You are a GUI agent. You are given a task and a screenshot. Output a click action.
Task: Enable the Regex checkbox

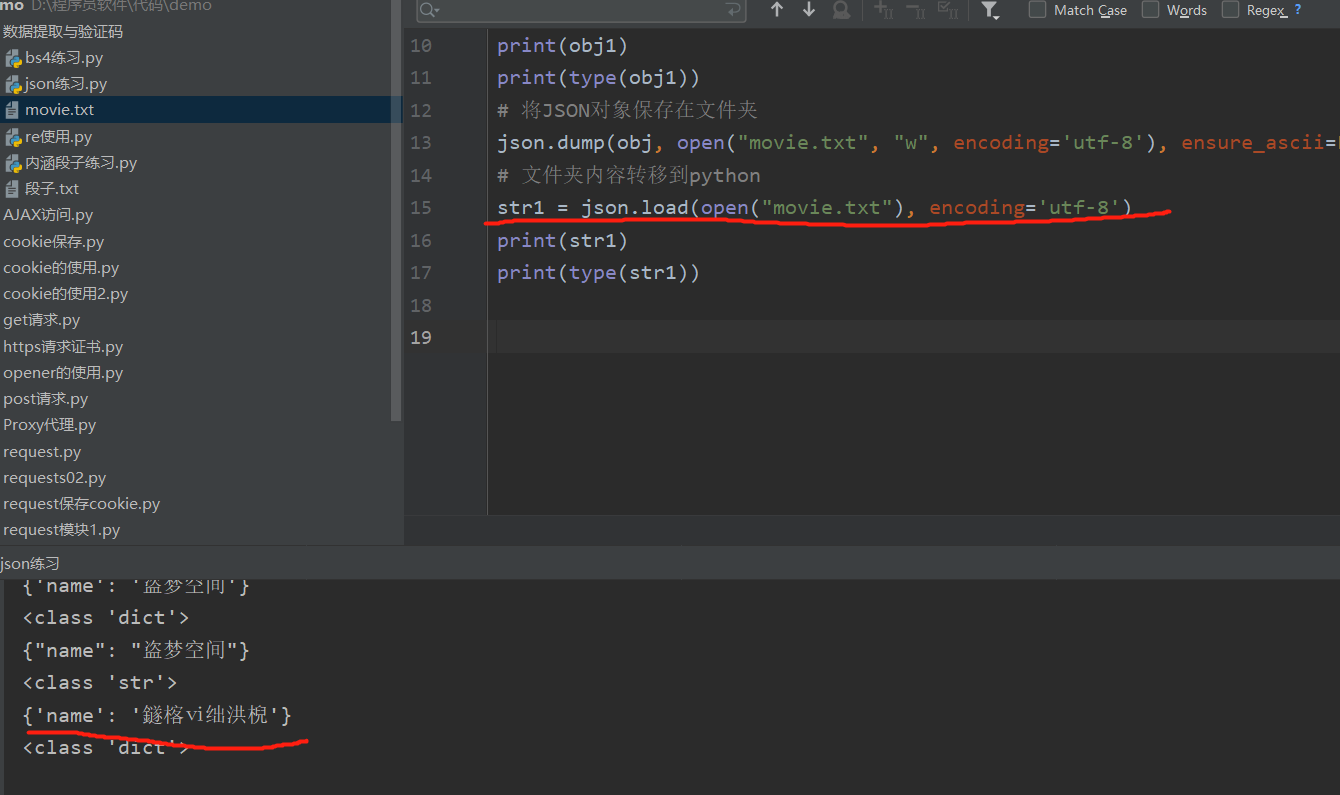[x=1230, y=10]
